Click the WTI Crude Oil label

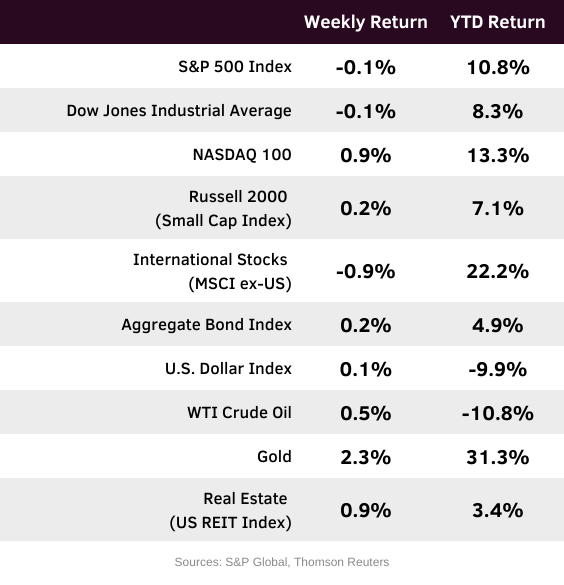coord(239,413)
